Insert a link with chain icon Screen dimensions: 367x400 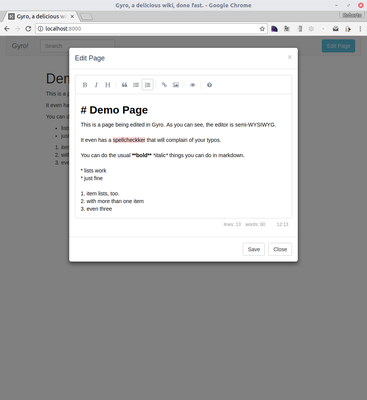tap(164, 85)
